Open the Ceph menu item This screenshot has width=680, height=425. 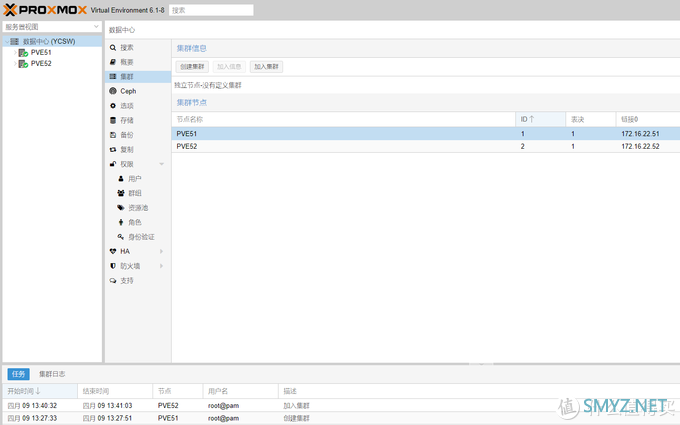[x=138, y=91]
